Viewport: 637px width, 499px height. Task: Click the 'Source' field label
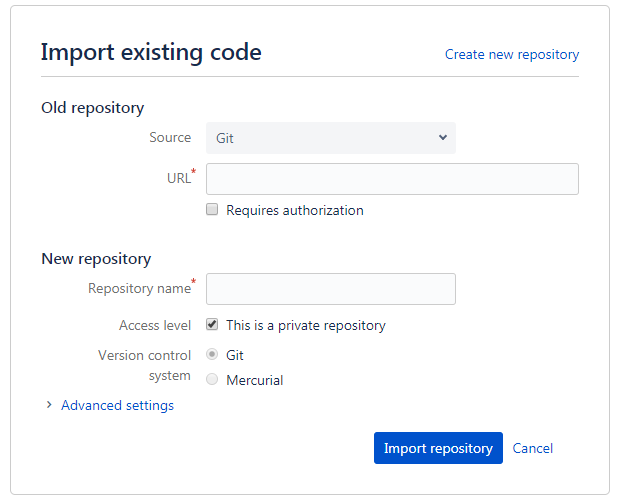coord(170,137)
